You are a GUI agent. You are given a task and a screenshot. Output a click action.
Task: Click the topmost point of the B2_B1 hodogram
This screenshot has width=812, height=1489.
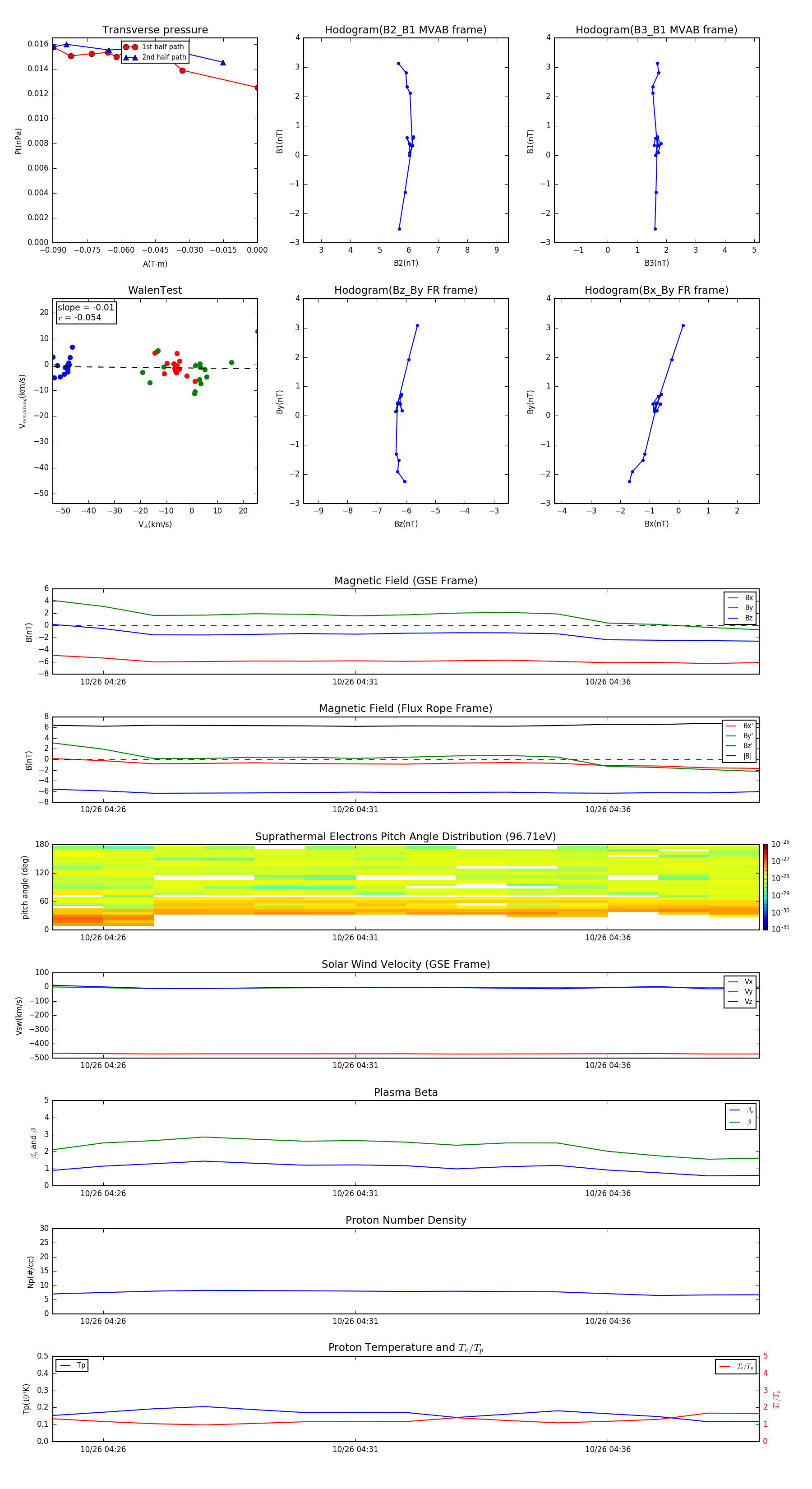(x=398, y=64)
